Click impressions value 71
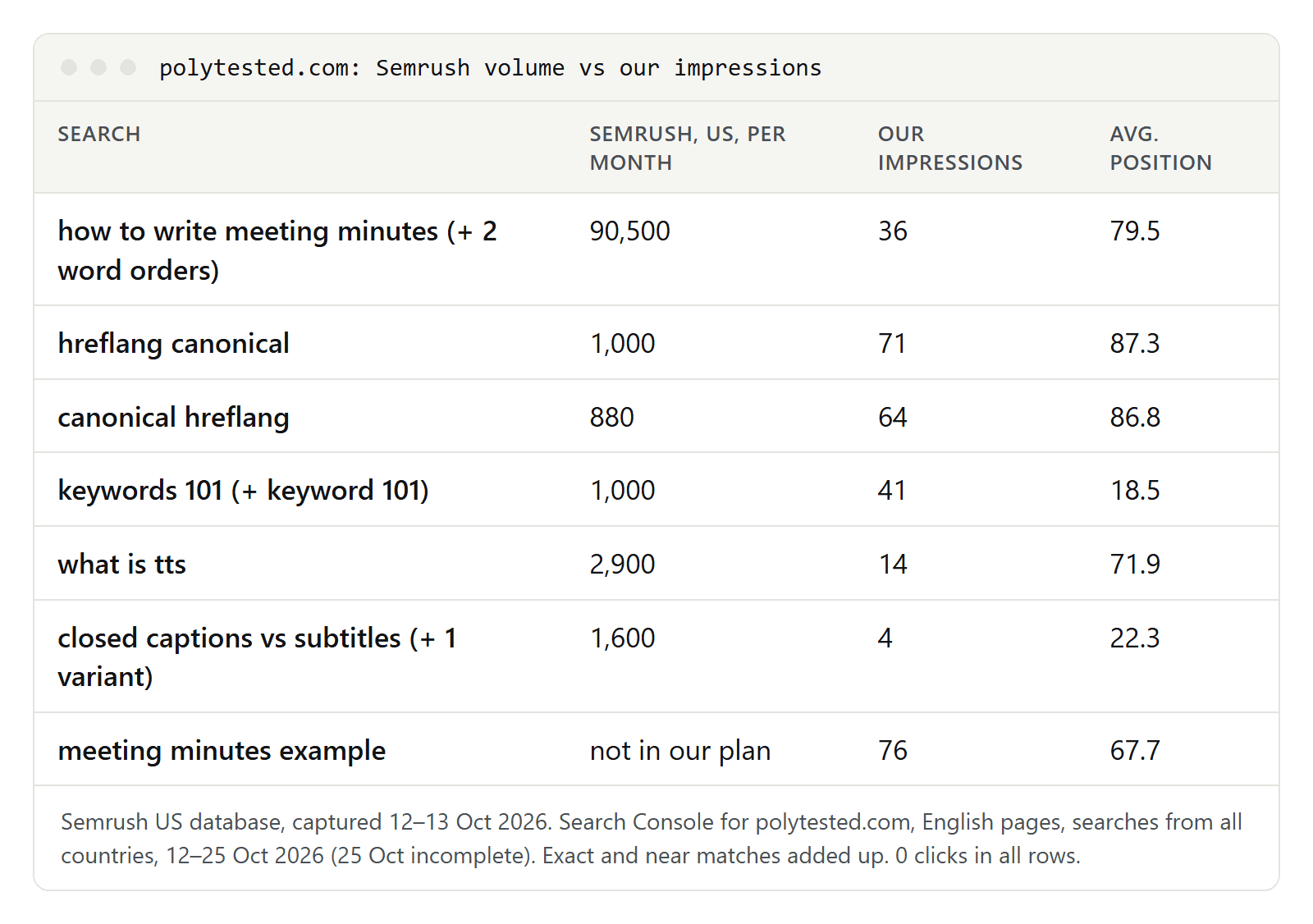Image resolution: width=1313 pixels, height=924 pixels. click(x=892, y=344)
